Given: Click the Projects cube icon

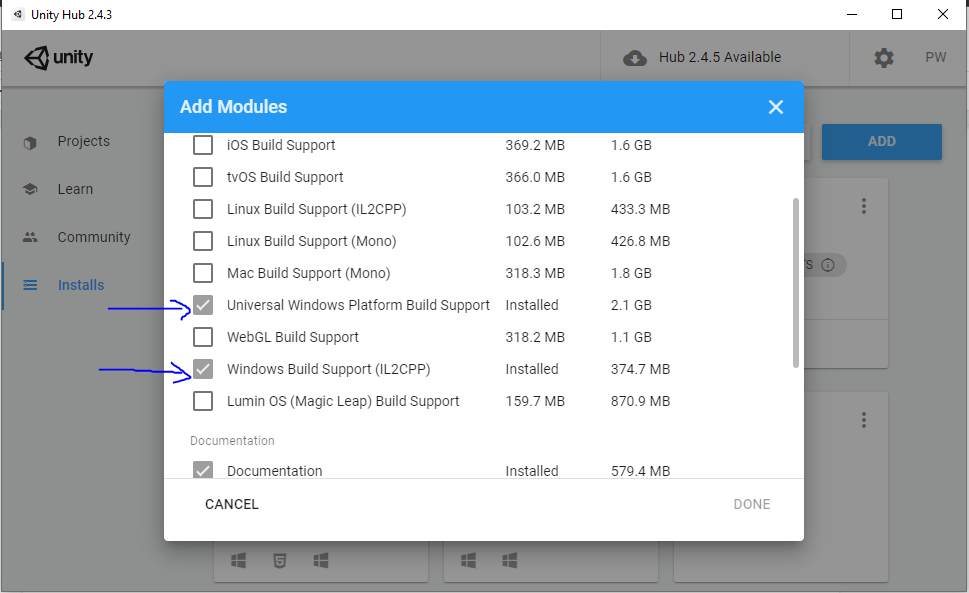Looking at the screenshot, I should pyautogui.click(x=30, y=143).
